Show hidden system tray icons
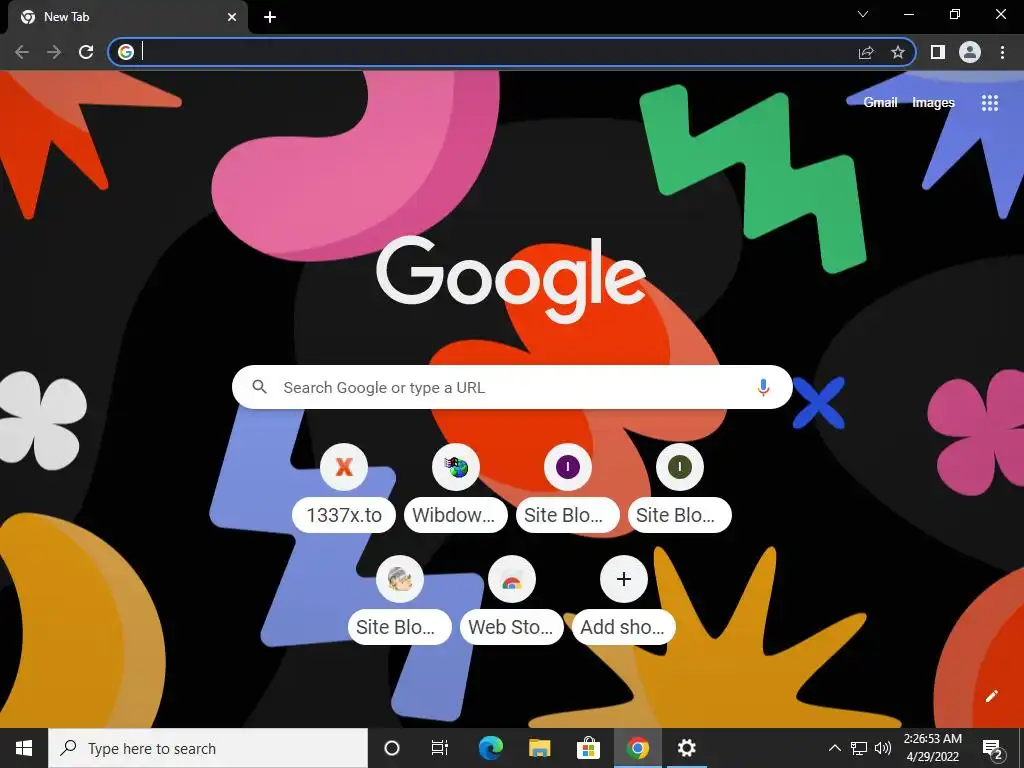 tap(835, 748)
